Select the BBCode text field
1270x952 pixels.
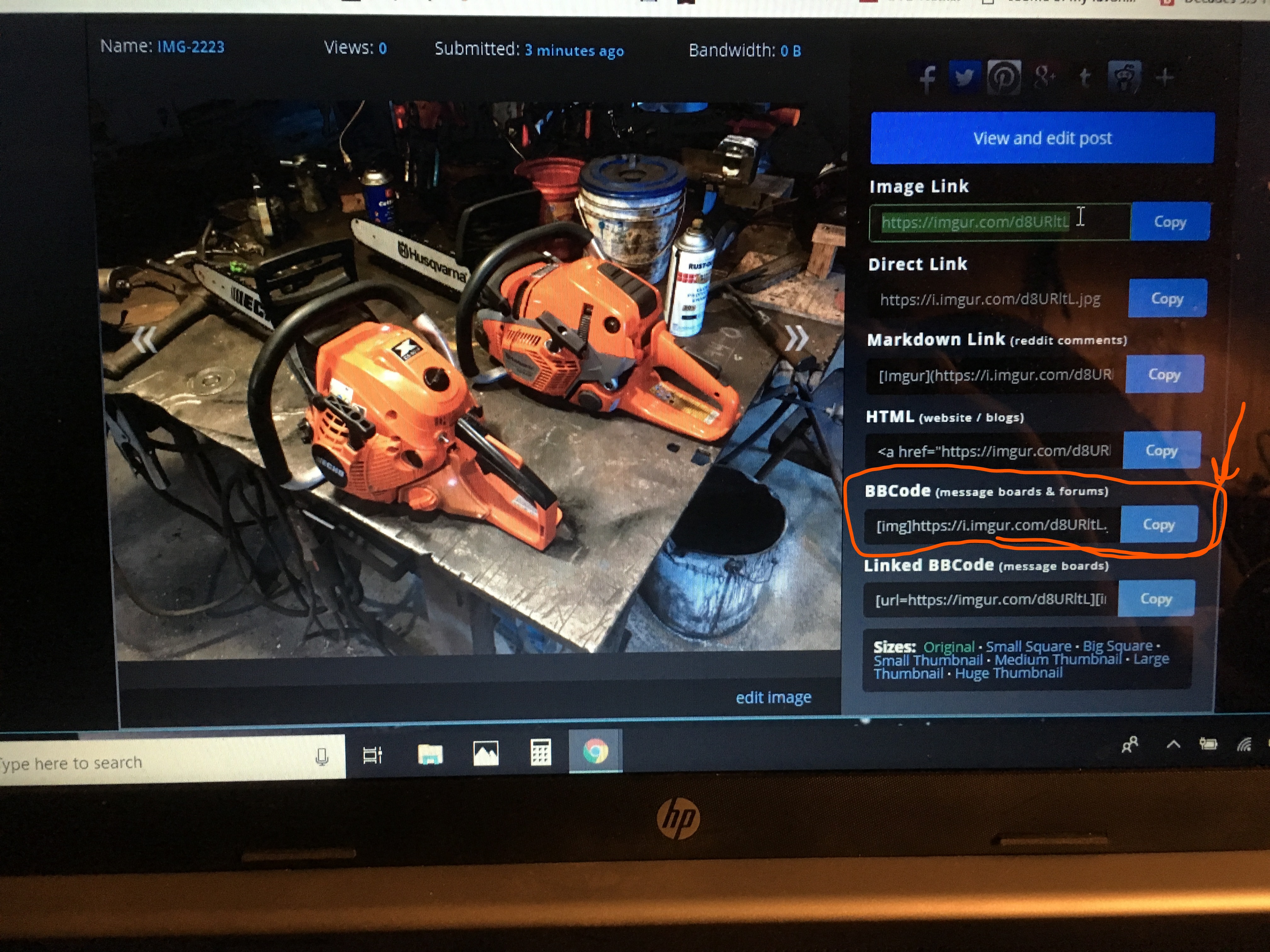click(x=992, y=525)
